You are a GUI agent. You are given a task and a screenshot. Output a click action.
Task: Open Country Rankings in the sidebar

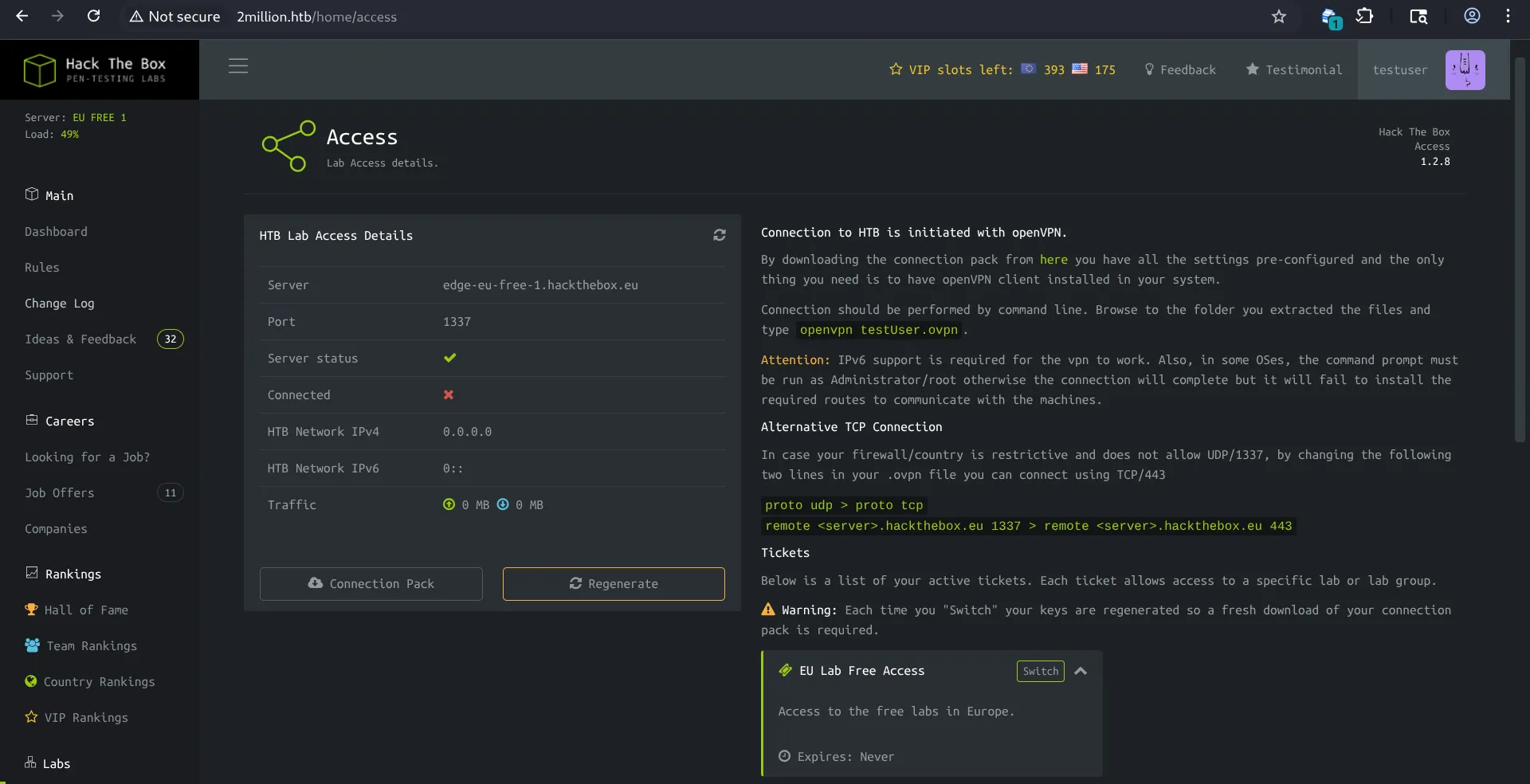[x=90, y=681]
